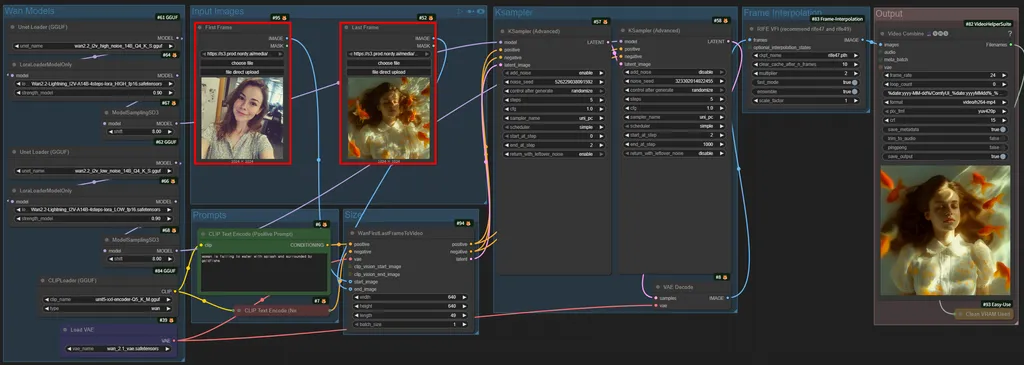Click the image URL field in First Frame
1024x365 pixels.
click(x=242, y=54)
